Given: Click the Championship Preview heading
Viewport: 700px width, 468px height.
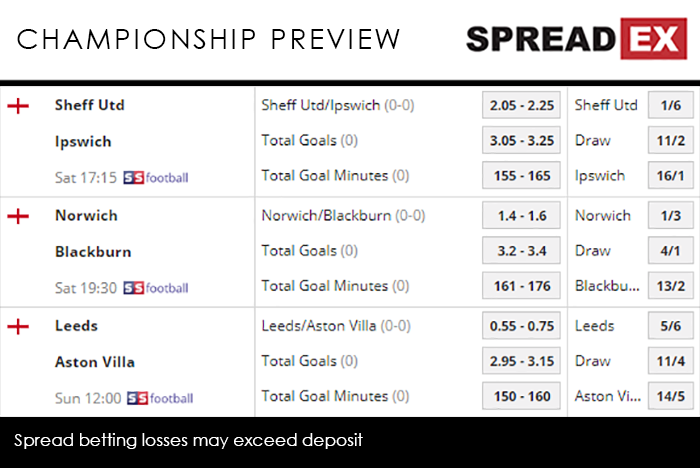Looking at the screenshot, I should click(x=209, y=39).
